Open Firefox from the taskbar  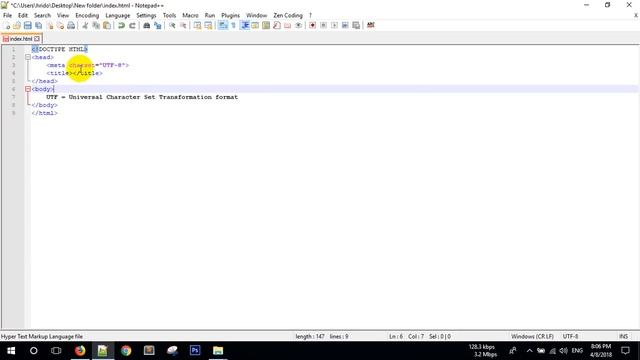80,351
